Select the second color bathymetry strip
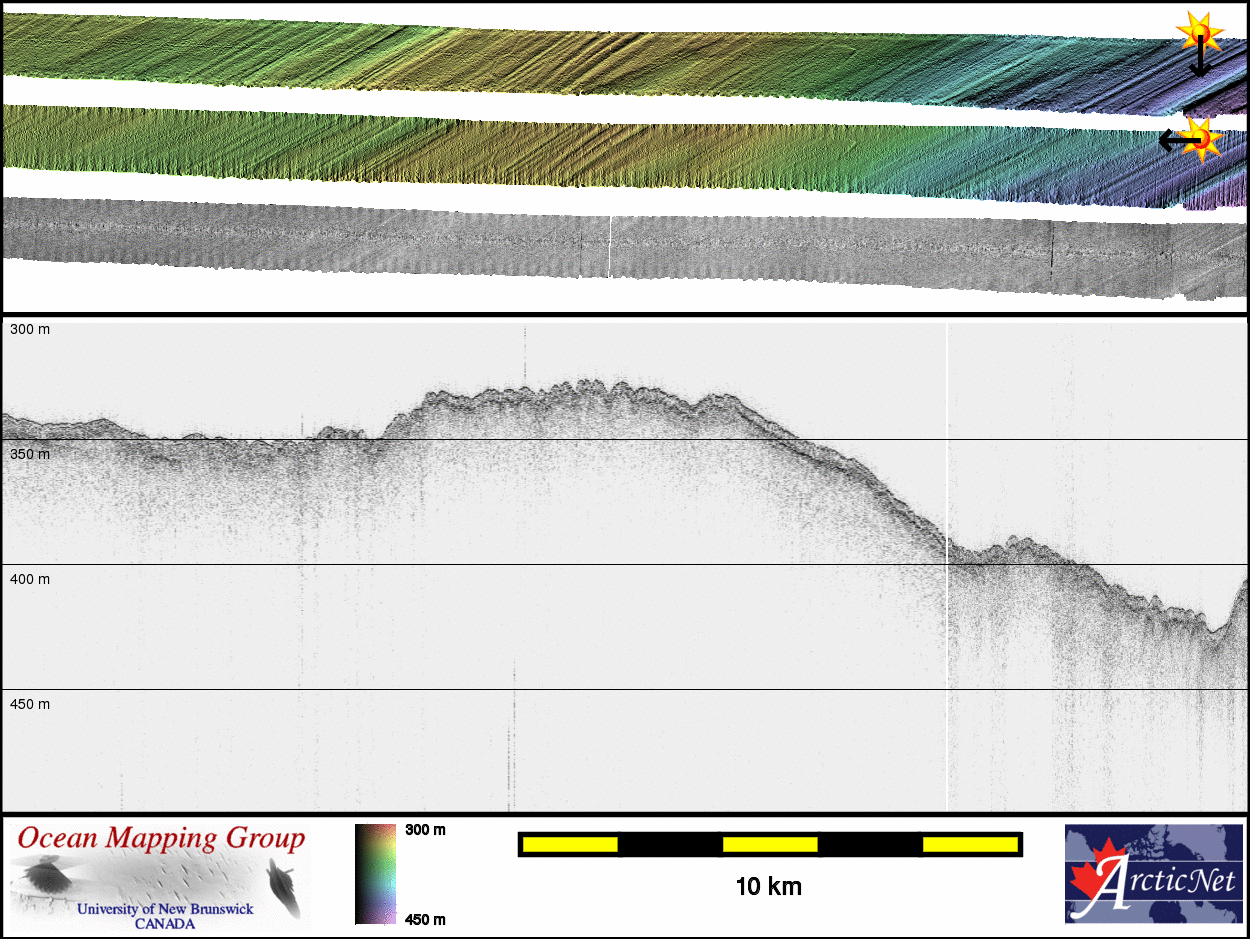 pyautogui.click(x=600, y=148)
